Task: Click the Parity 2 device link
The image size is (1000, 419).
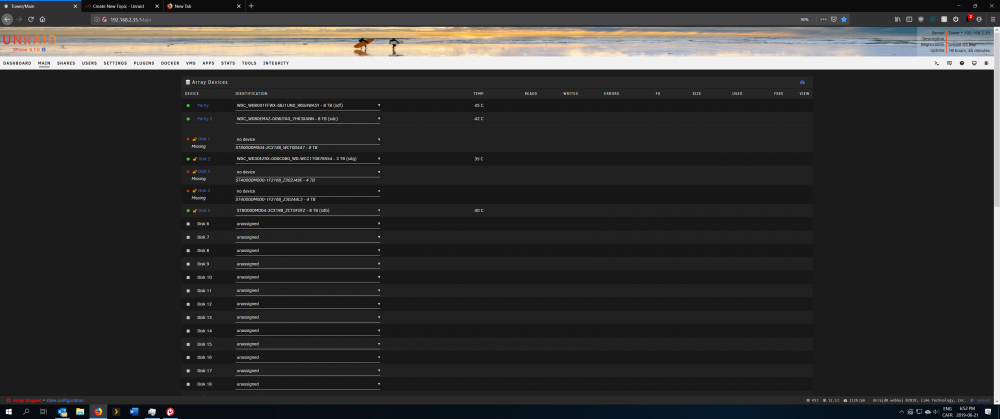Action: tap(204, 119)
